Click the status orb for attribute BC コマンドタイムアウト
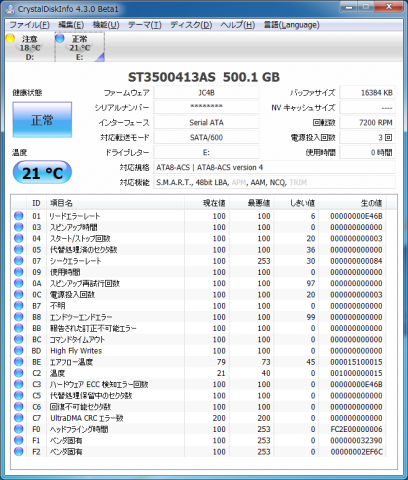Viewport: 408px width, 480px height. coord(19,339)
